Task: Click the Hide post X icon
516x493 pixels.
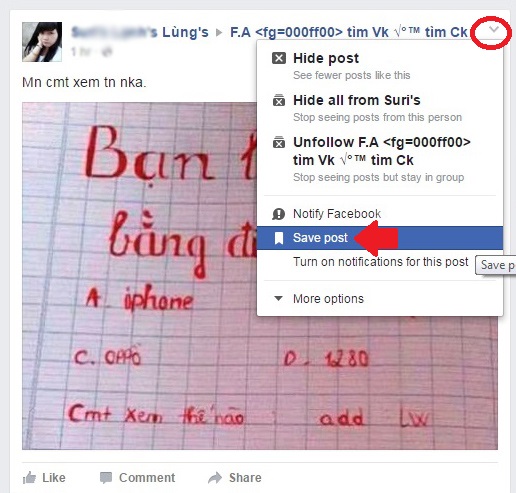Action: tap(279, 58)
